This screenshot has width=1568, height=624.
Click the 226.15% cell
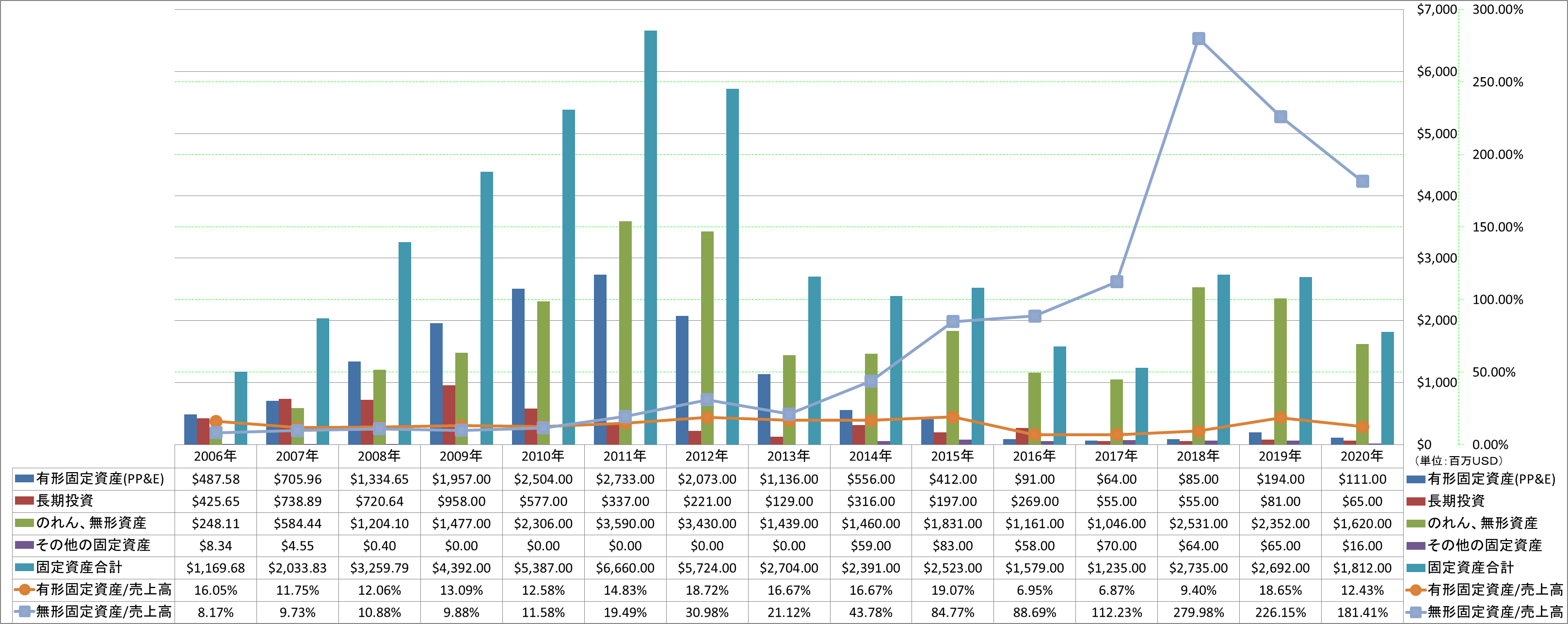tap(1280, 612)
